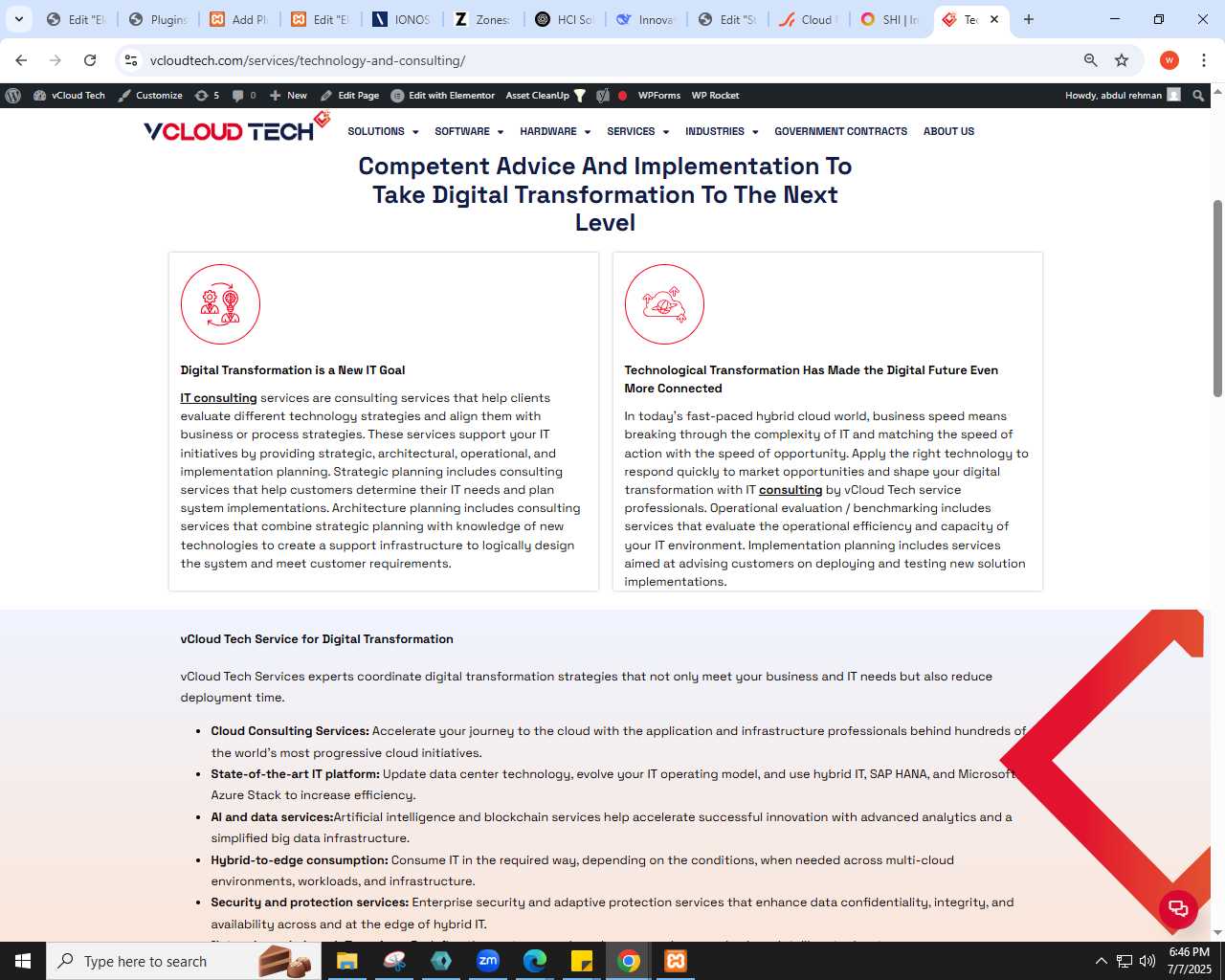This screenshot has width=1225, height=980.
Task: Bookmark this page with the star icon
Action: (x=1122, y=60)
